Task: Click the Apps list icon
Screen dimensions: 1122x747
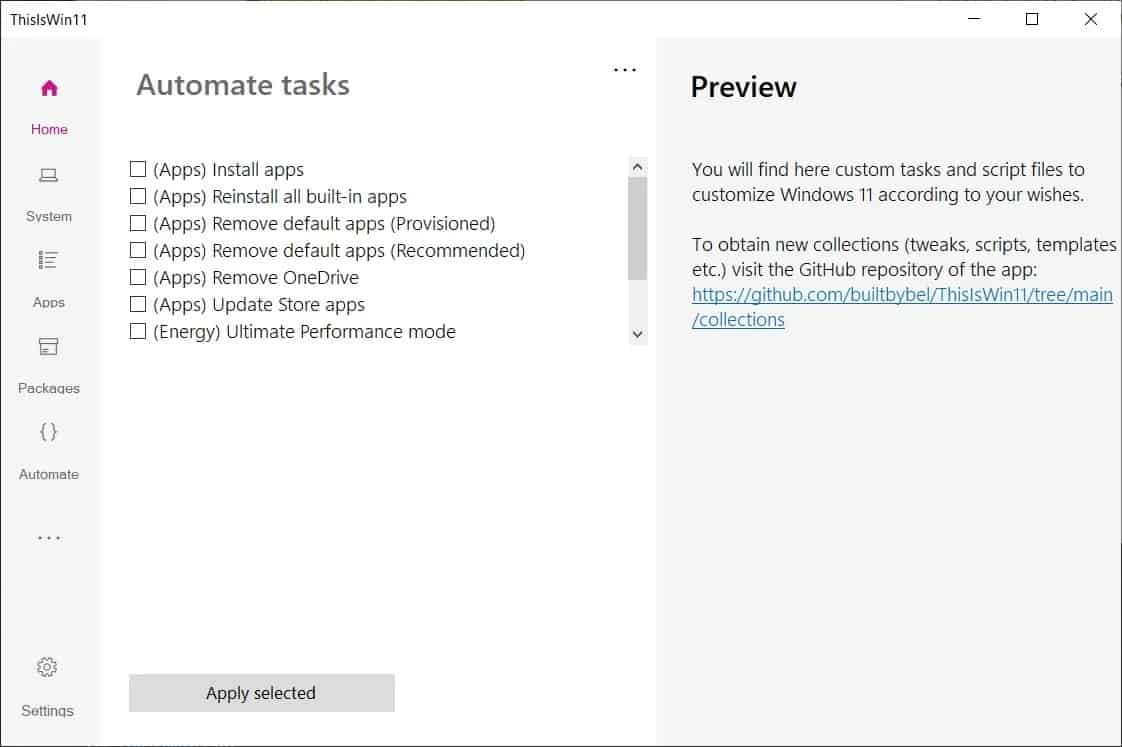Action: (48, 261)
